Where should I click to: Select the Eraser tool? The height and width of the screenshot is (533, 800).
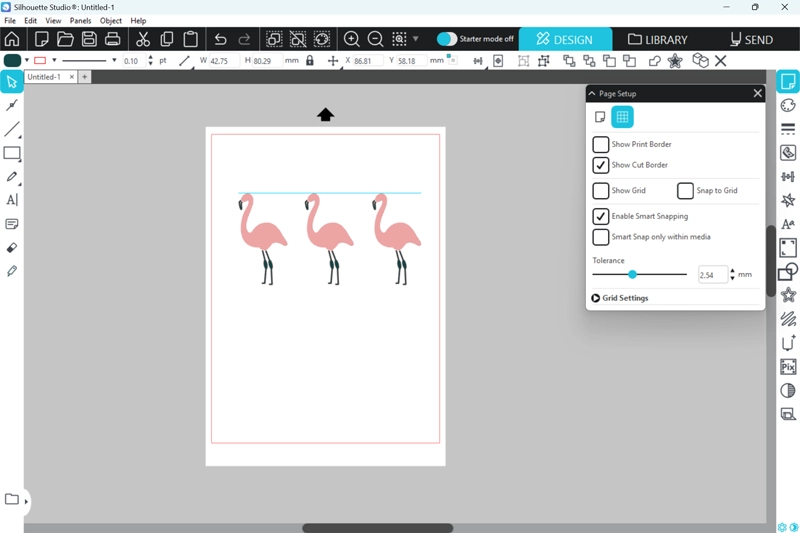coord(12,247)
